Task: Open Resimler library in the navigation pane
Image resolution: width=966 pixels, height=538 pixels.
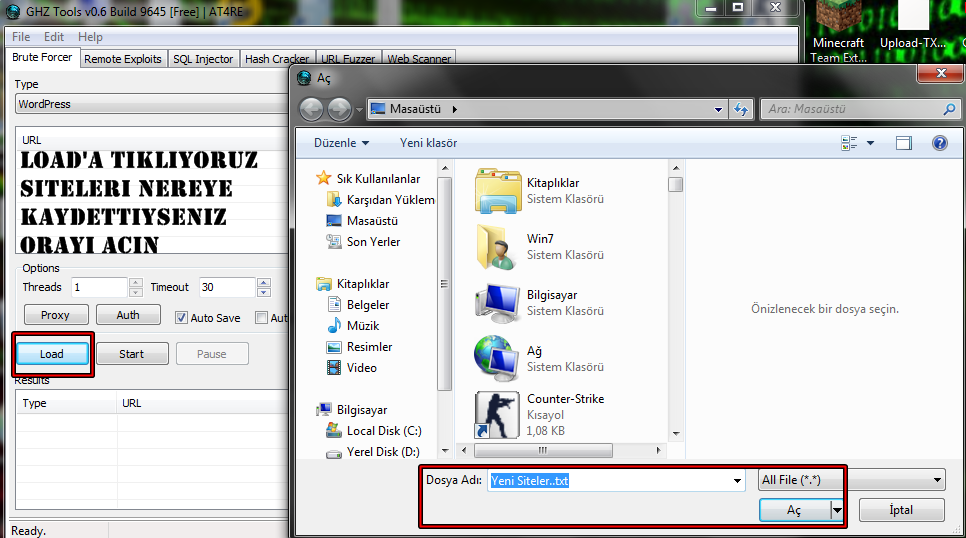Action: [x=369, y=347]
